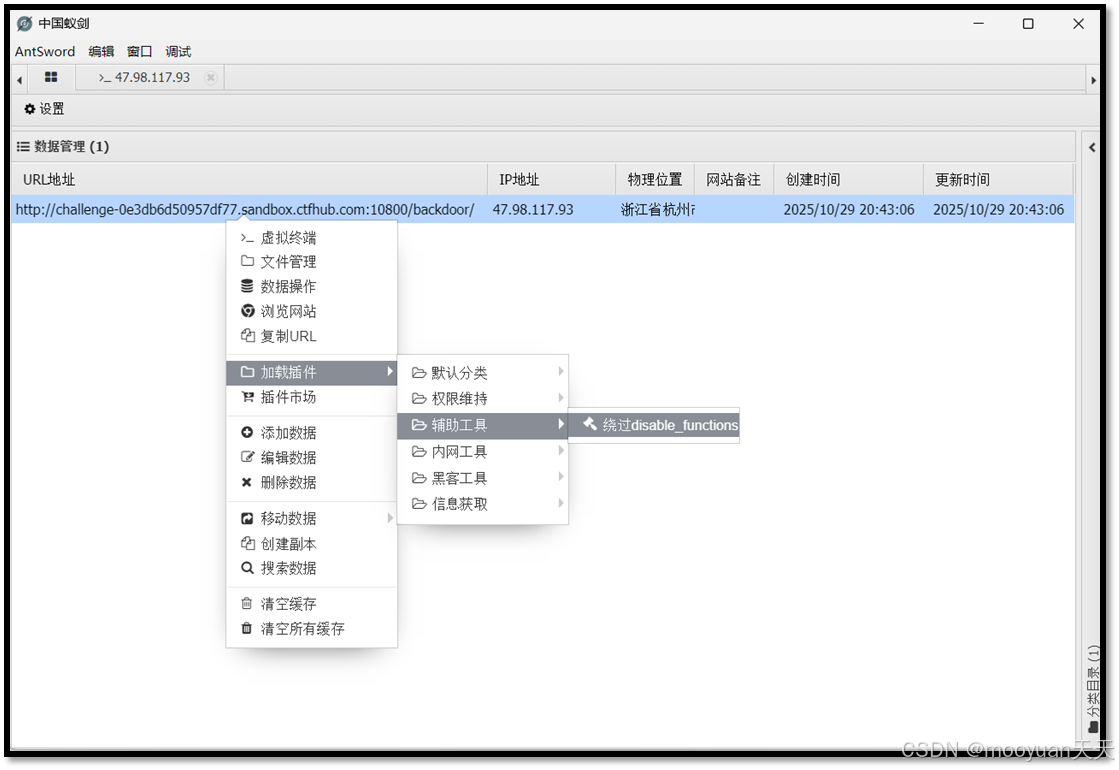
Task: Click the trash icon beside 清空缓存
Action: tap(246, 604)
